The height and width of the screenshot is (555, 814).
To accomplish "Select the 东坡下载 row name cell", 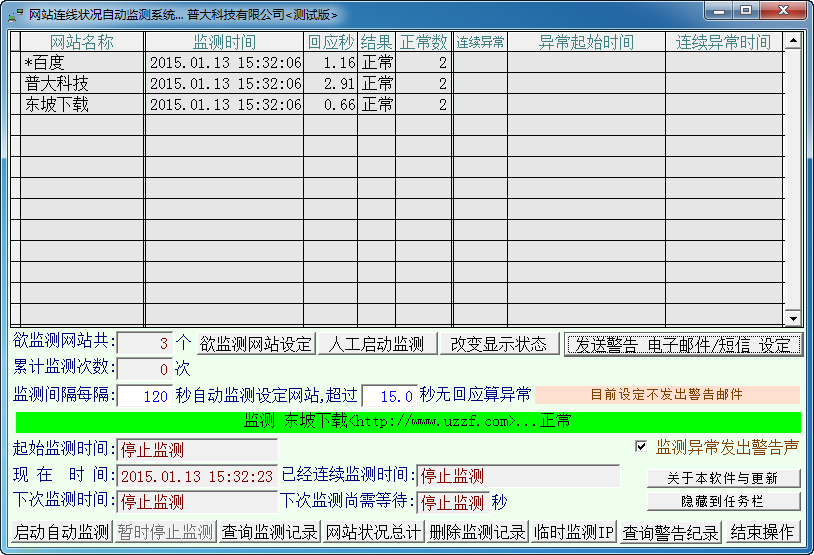I will point(82,104).
